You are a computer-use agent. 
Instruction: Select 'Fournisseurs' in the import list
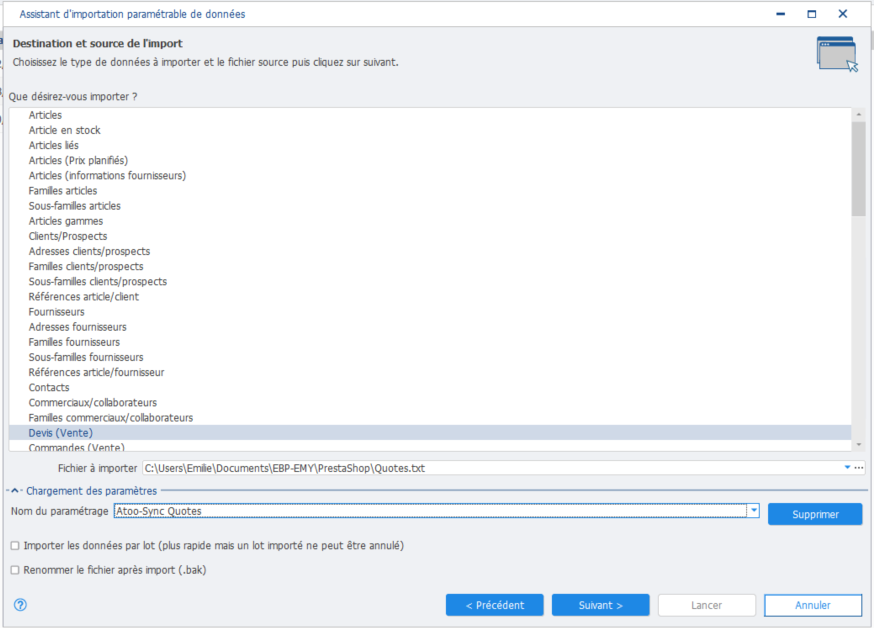point(56,312)
